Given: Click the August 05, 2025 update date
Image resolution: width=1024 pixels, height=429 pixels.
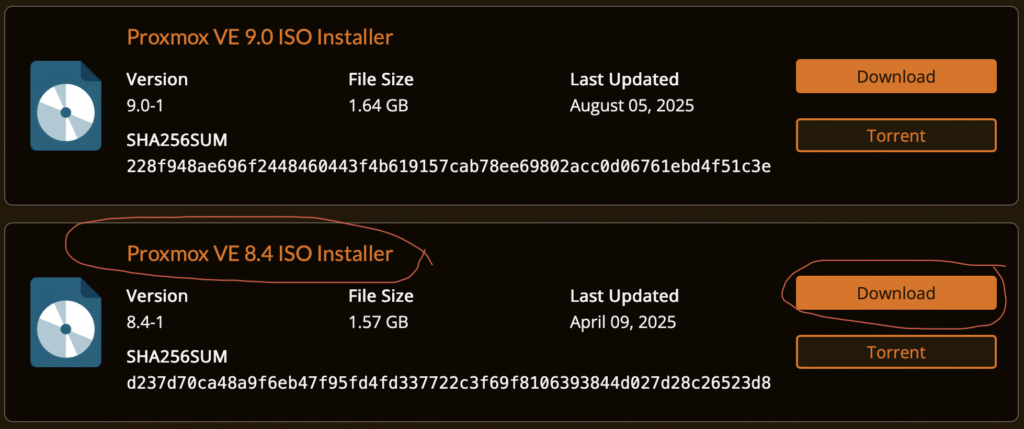Looking at the screenshot, I should (x=631, y=105).
